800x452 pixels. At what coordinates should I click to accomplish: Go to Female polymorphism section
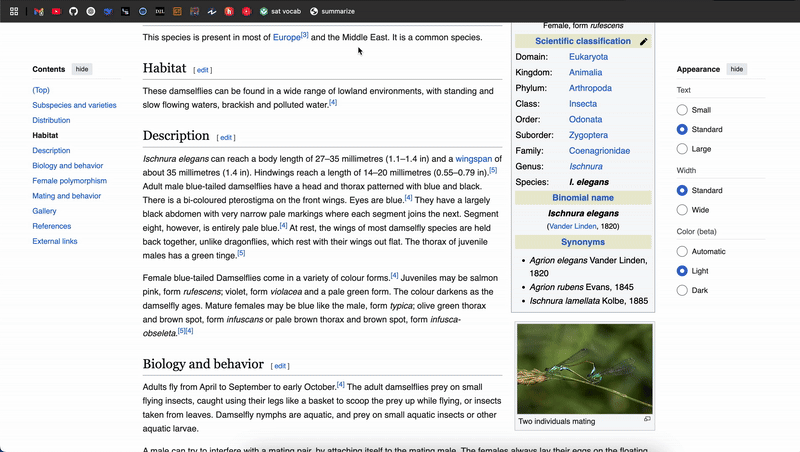[x=69, y=181]
